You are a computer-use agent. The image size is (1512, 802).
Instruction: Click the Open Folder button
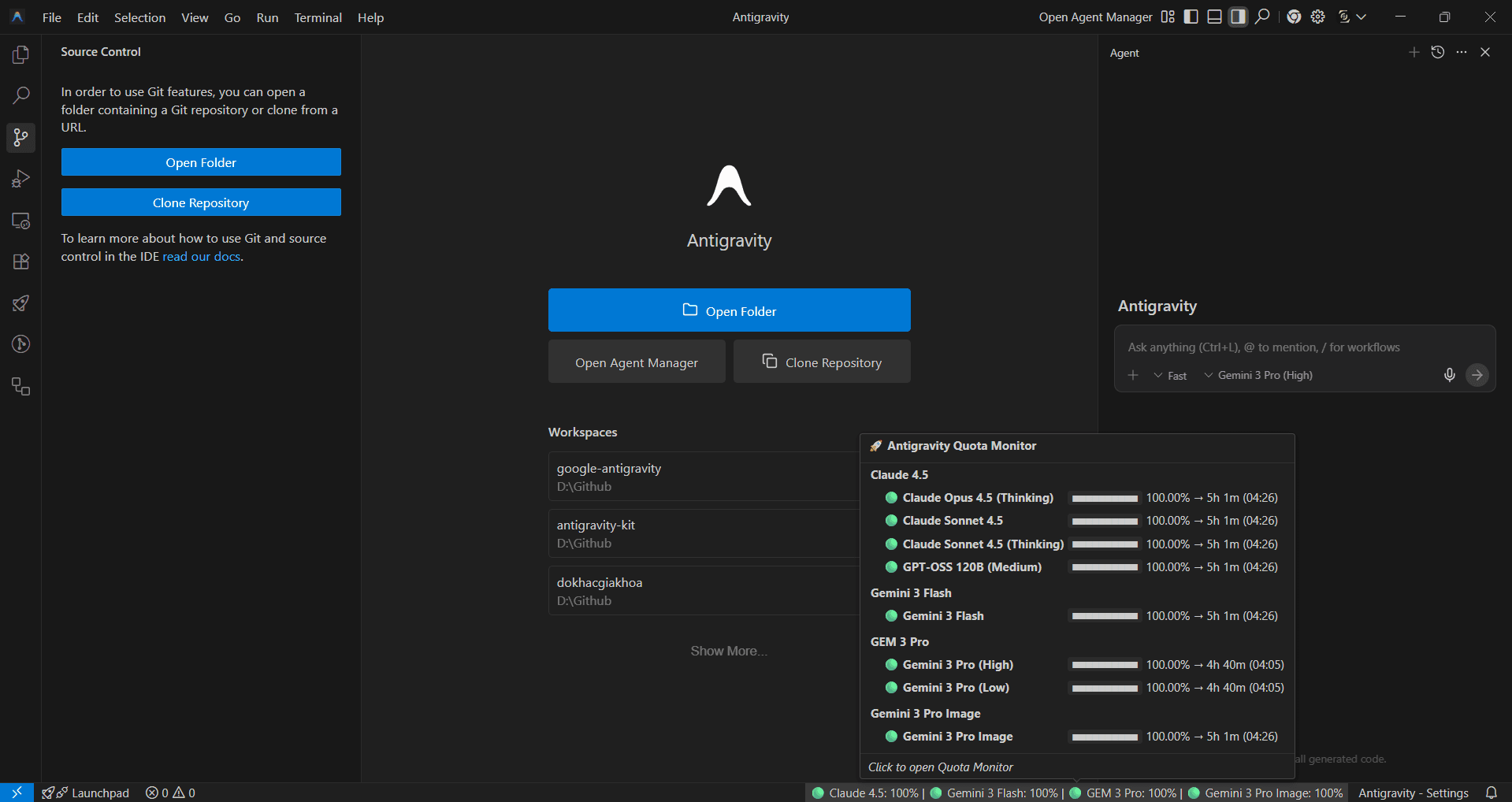click(x=728, y=310)
